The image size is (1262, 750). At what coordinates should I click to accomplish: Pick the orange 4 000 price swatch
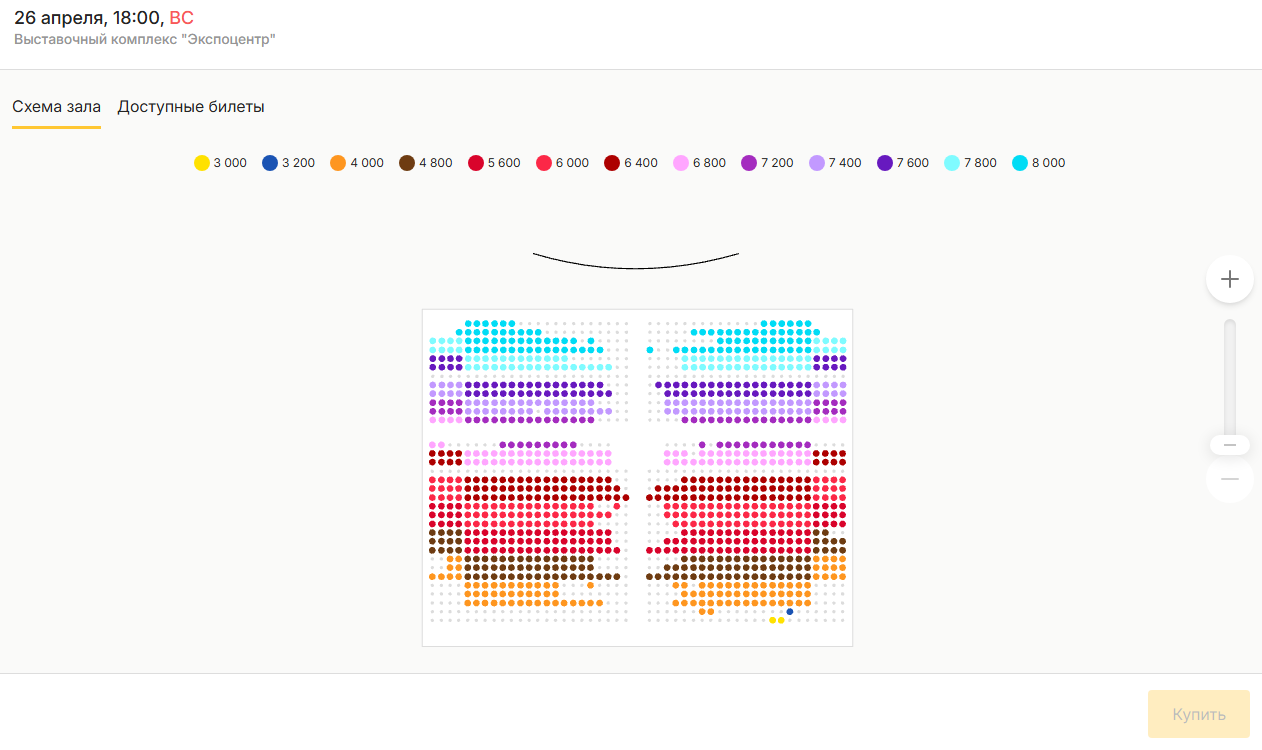point(338,163)
